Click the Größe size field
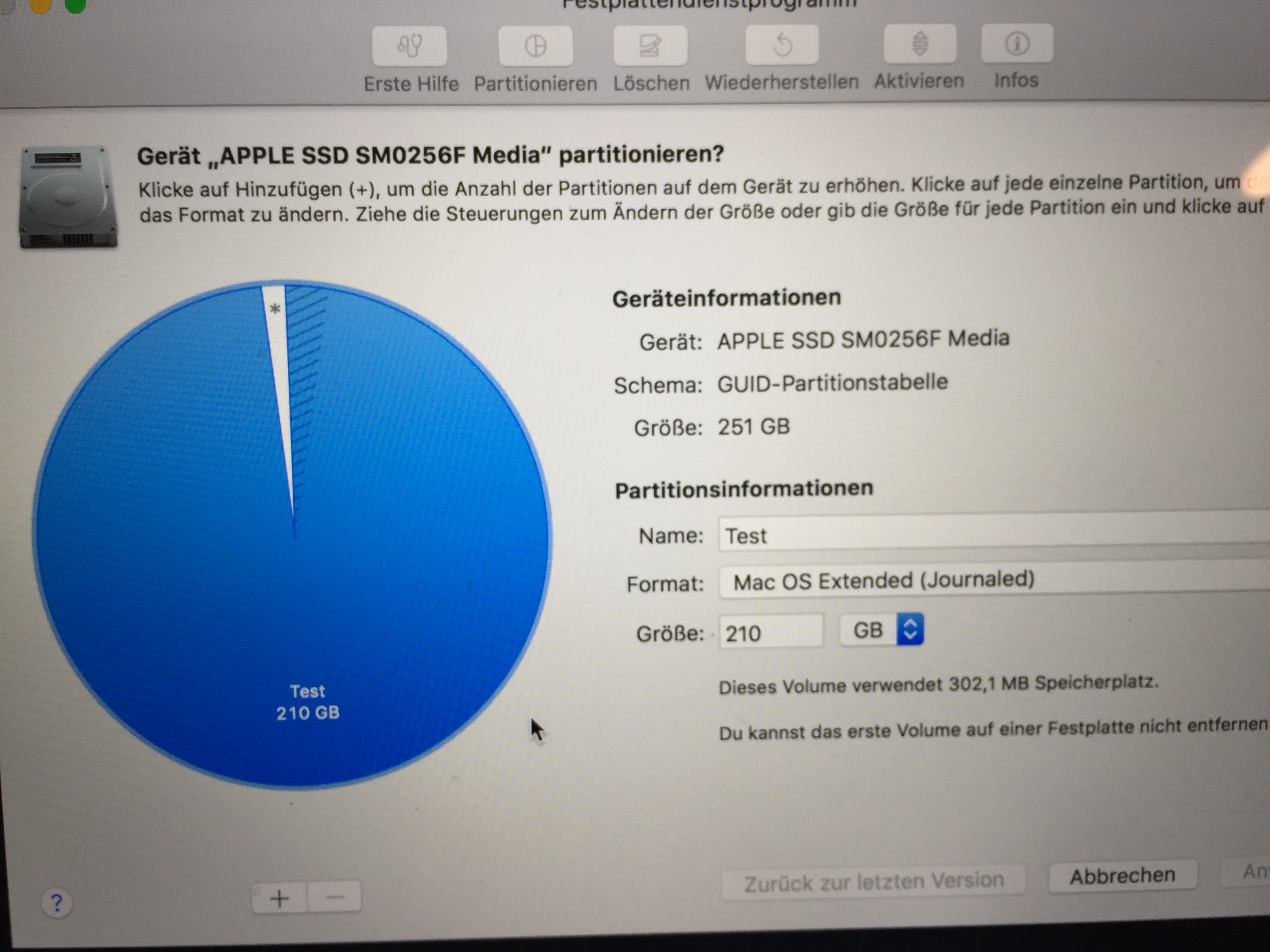 tap(770, 632)
